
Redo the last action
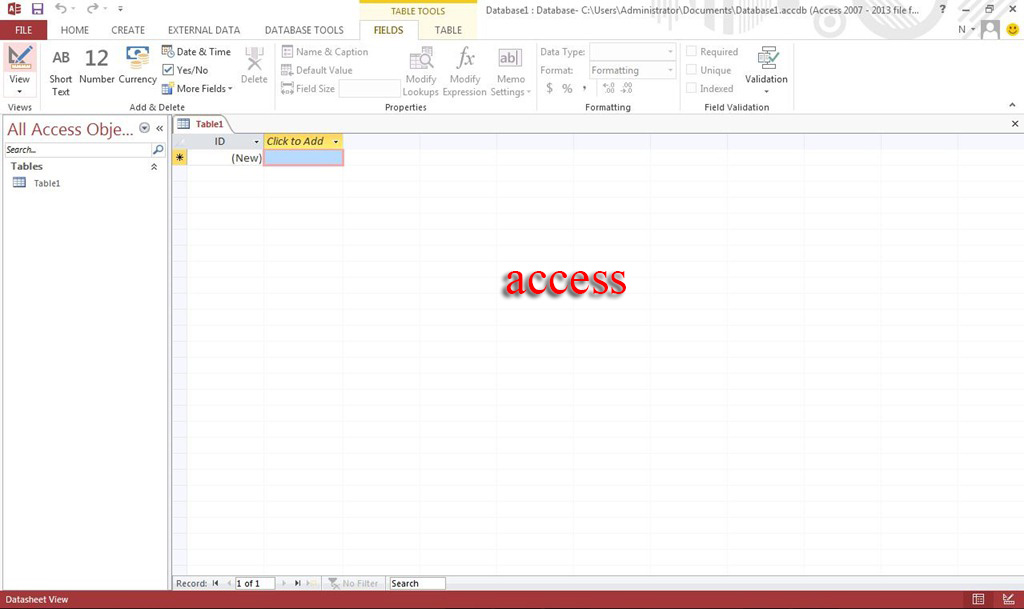point(92,8)
